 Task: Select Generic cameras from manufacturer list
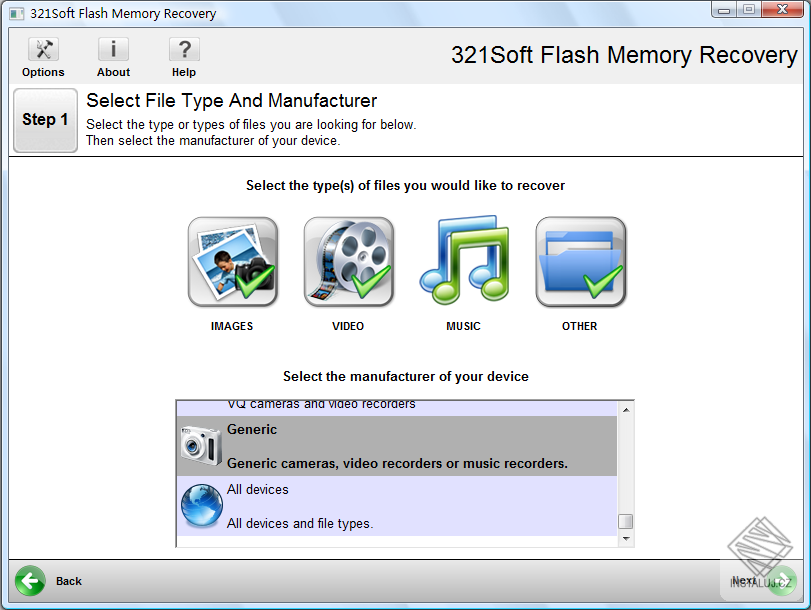click(x=400, y=445)
